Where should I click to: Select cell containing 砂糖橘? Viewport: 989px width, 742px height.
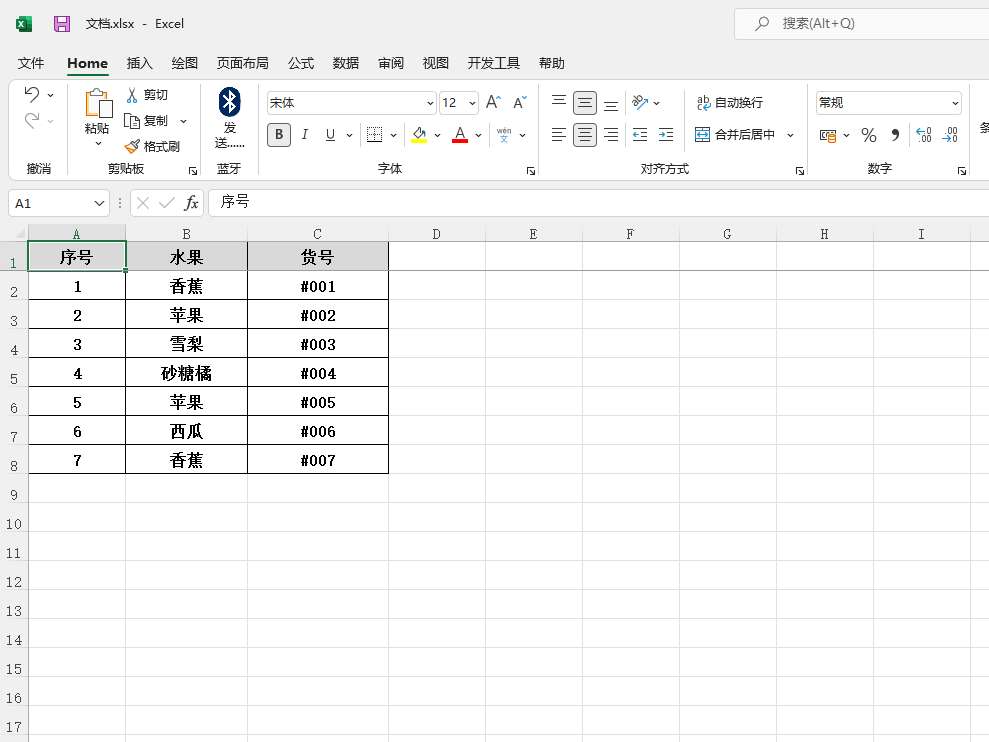click(x=186, y=373)
